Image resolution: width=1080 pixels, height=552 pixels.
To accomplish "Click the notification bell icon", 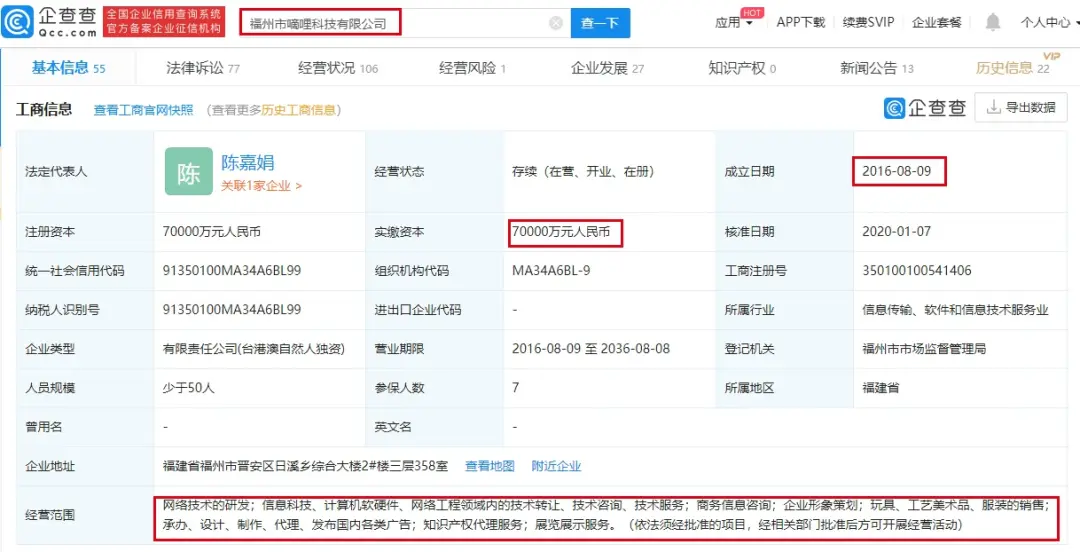I will [x=993, y=23].
